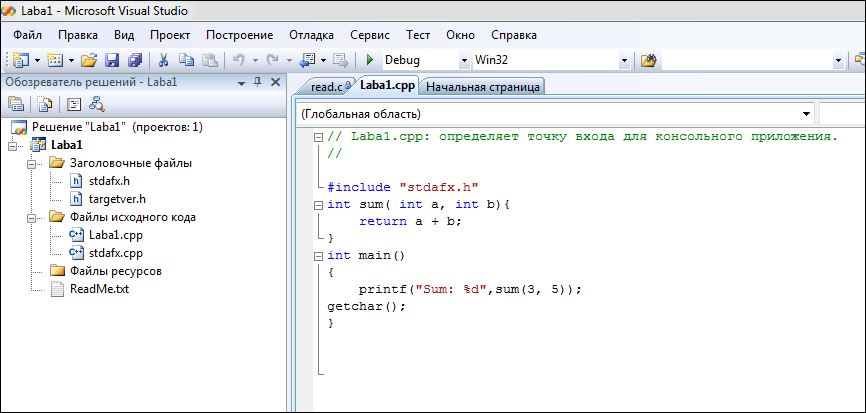
Task: Click the New Project toolbar icon
Action: (x=20, y=60)
